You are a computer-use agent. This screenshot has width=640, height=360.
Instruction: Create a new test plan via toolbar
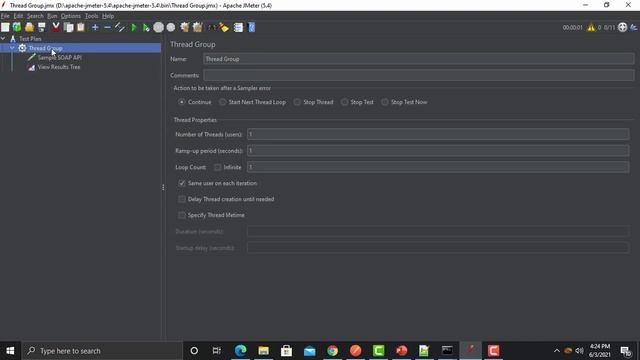5,27
